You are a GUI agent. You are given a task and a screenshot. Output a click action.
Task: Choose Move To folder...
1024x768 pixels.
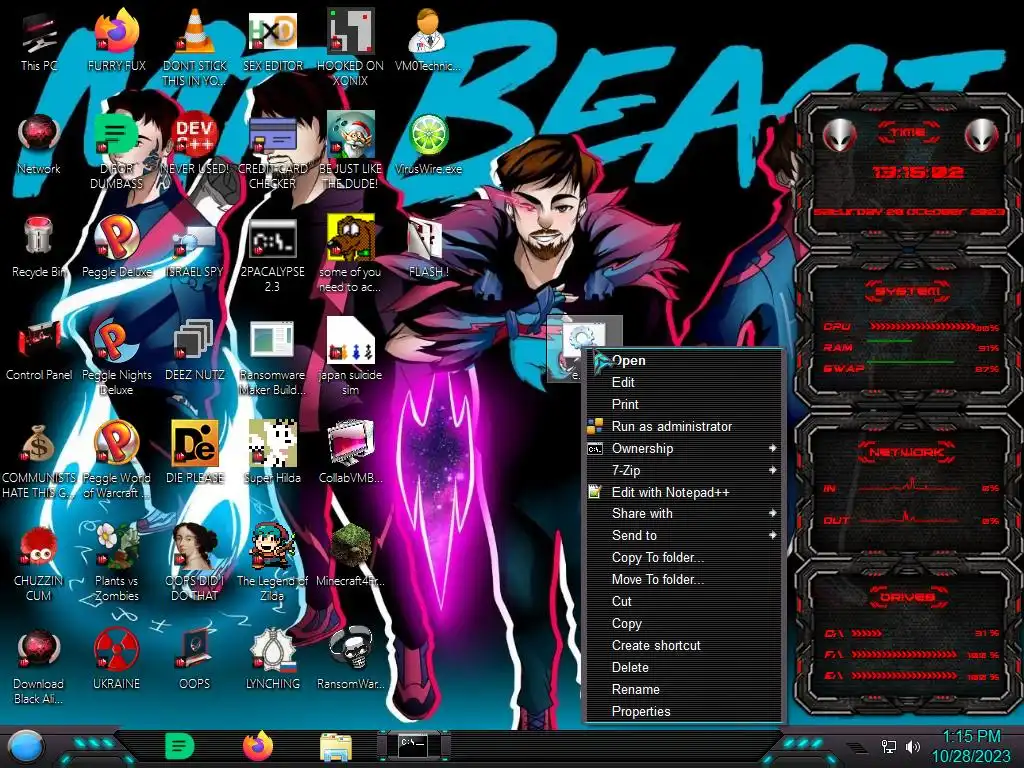(x=684, y=579)
